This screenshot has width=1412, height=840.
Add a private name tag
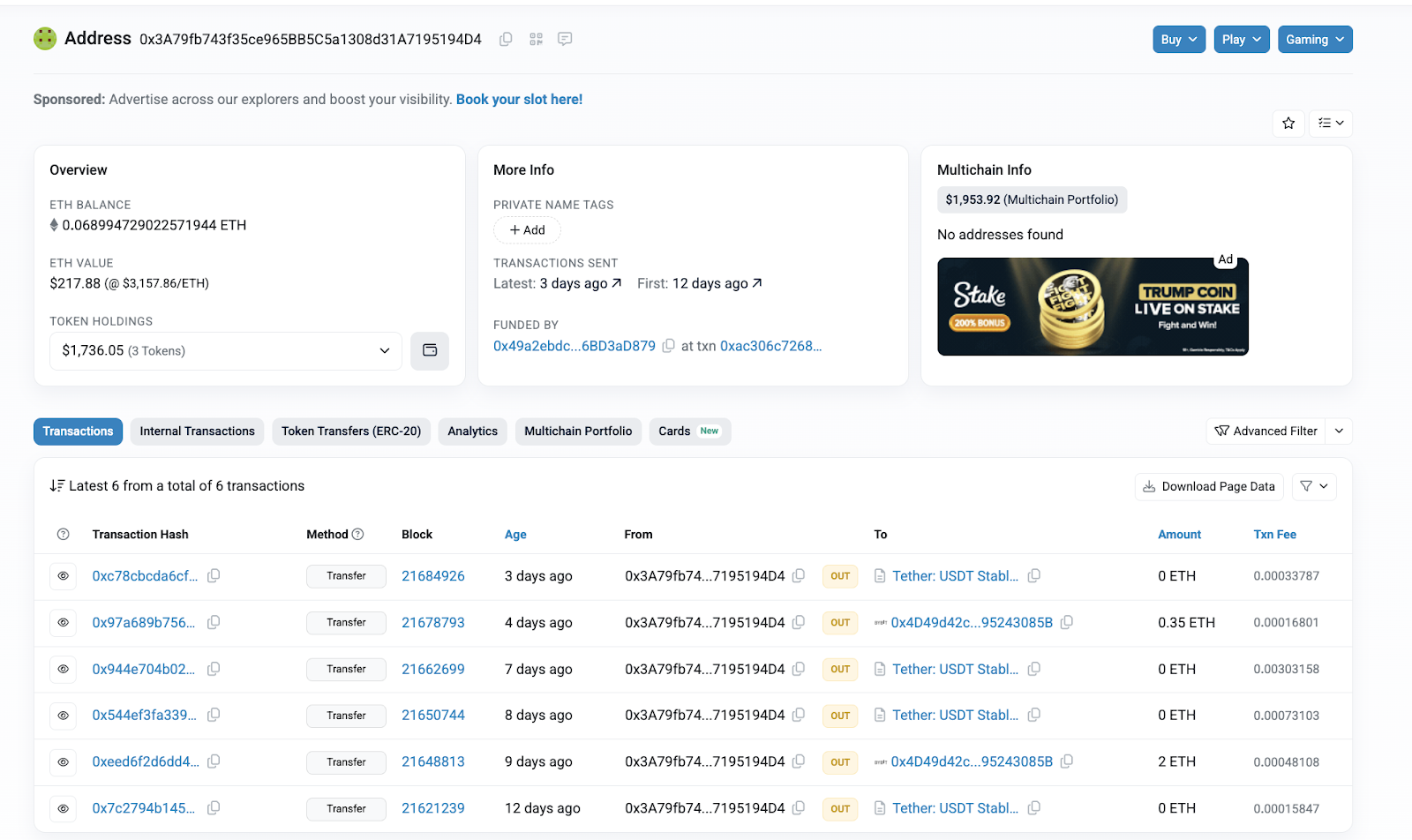(x=527, y=230)
